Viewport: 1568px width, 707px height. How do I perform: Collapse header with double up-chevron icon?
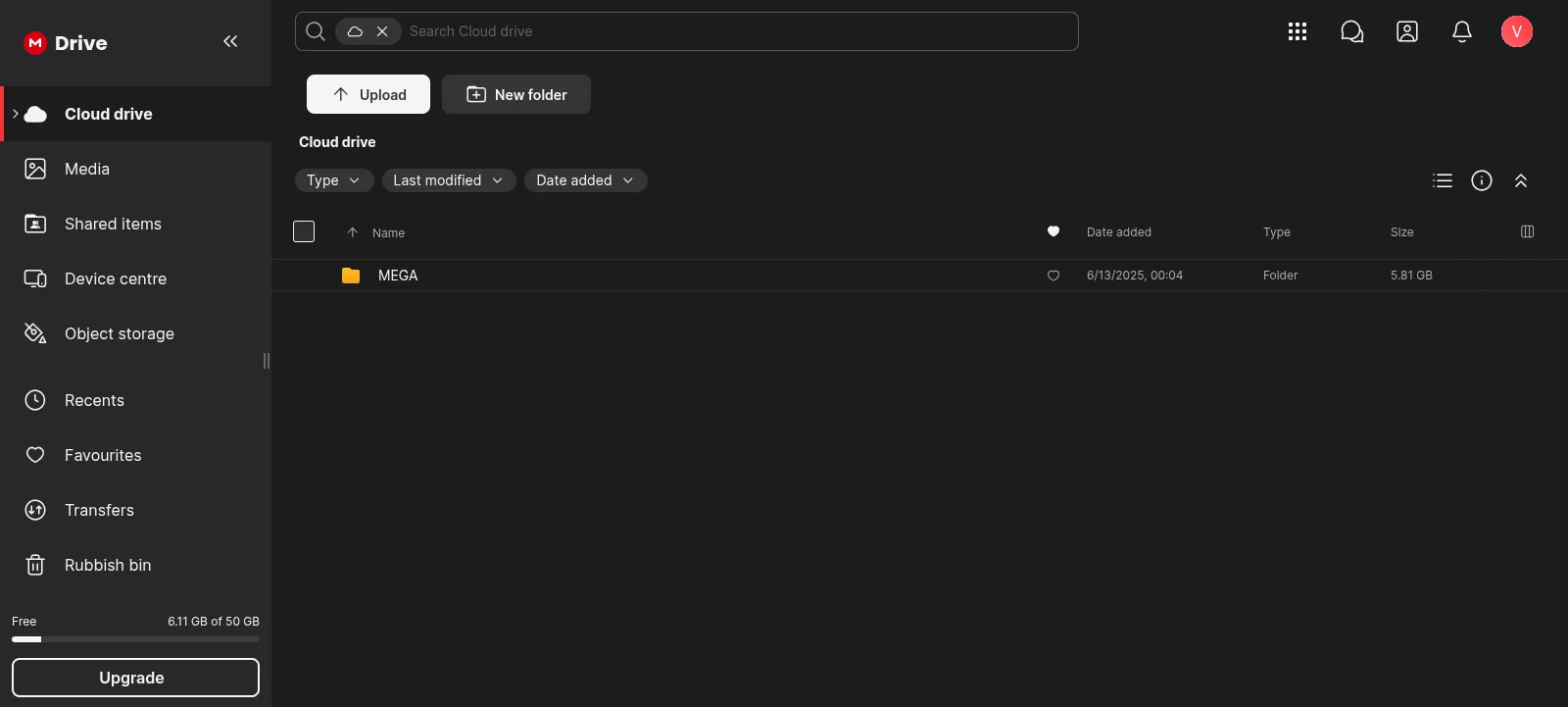coord(1521,180)
